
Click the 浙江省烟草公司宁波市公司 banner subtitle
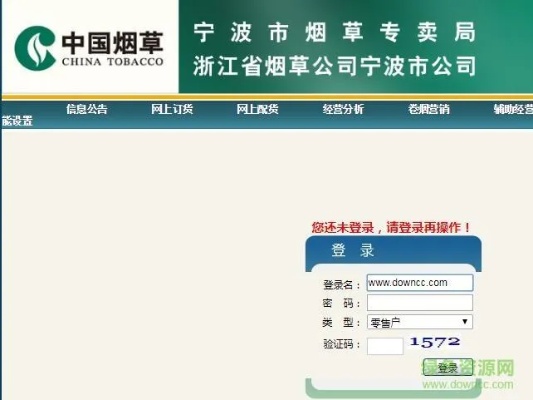click(334, 66)
